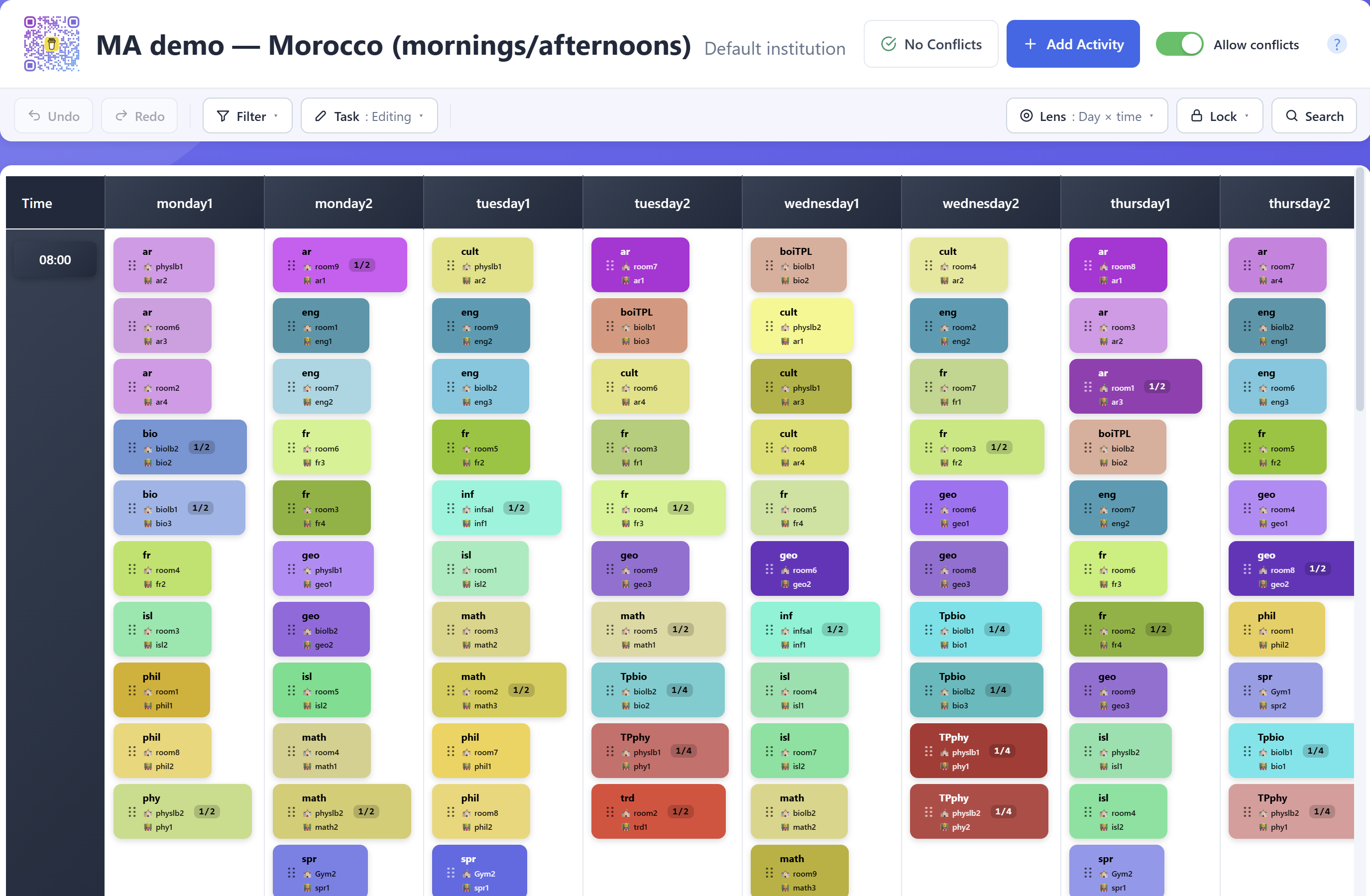1370x896 pixels.
Task: Click 1/4 badge on wednesday2 TPphy physlb2 card
Action: point(1003,811)
